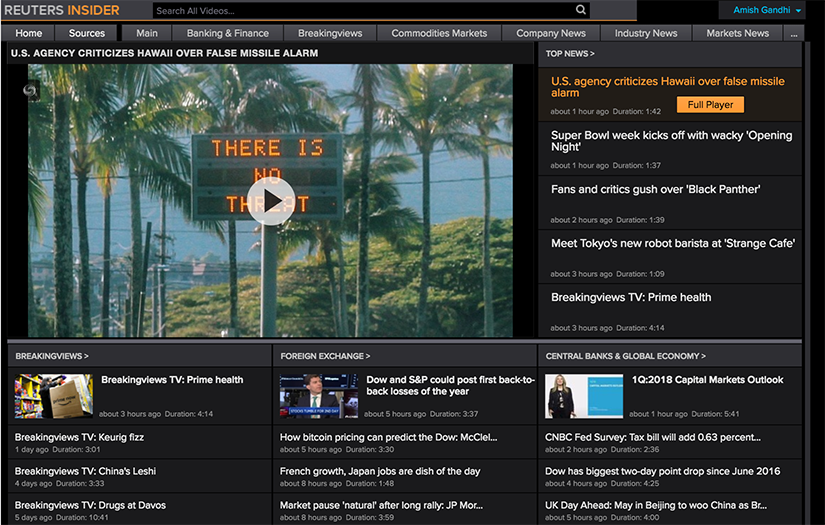Expand the TOP NEWS section header
825x525 pixels.
point(570,54)
